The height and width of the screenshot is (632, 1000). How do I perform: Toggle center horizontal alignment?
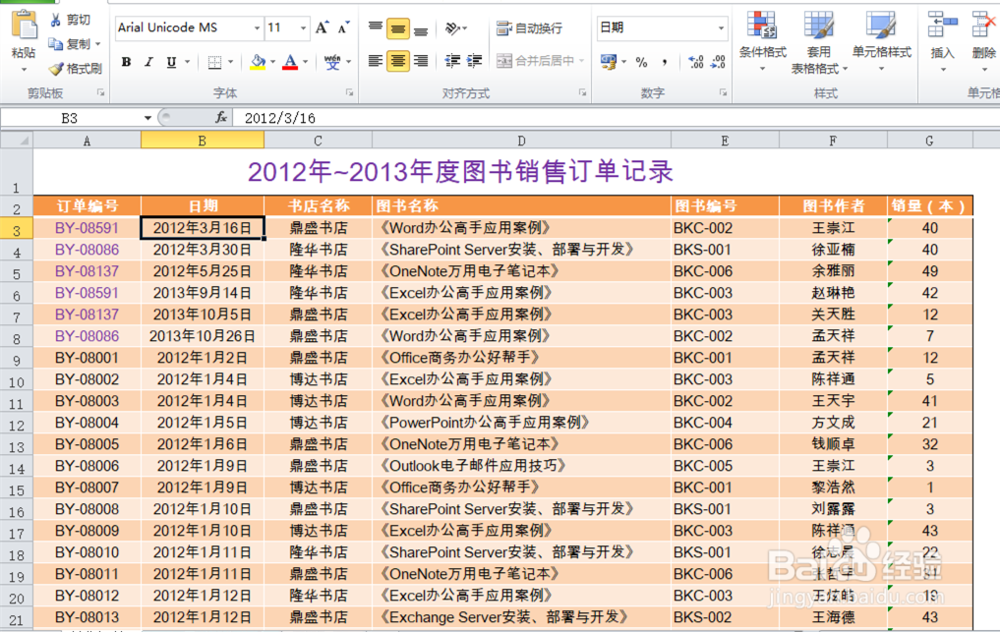click(398, 61)
